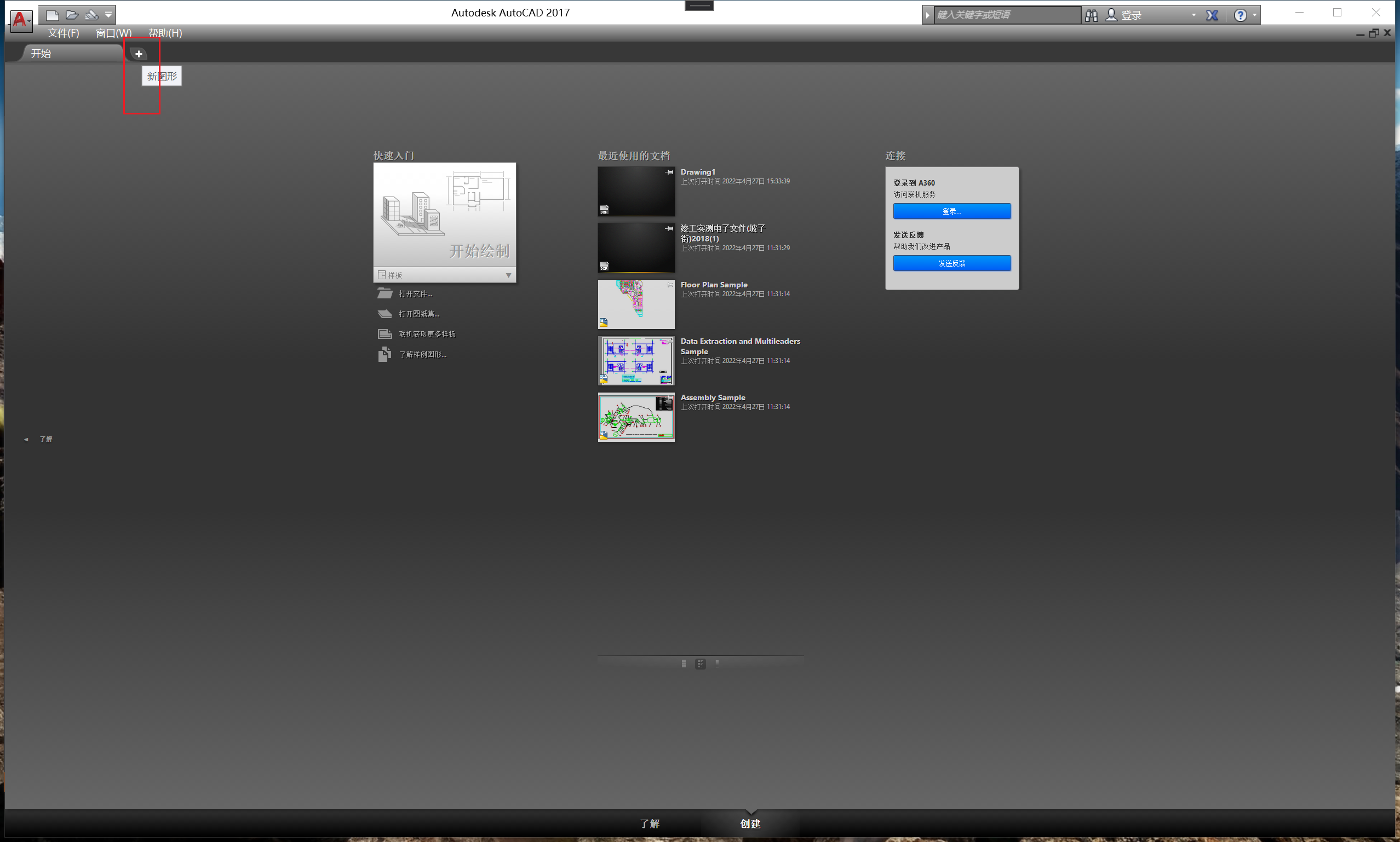
Task: Open the Autodesk Exchange Apps X icon
Action: pyautogui.click(x=1212, y=15)
